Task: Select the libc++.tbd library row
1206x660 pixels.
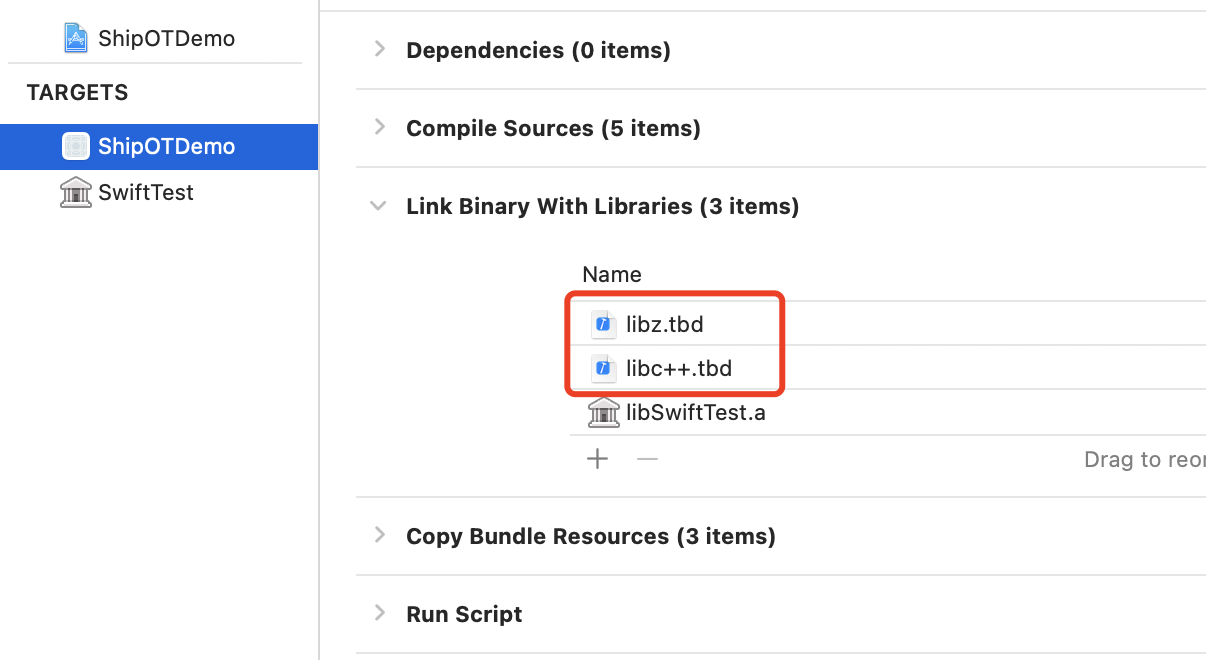Action: tap(888, 368)
